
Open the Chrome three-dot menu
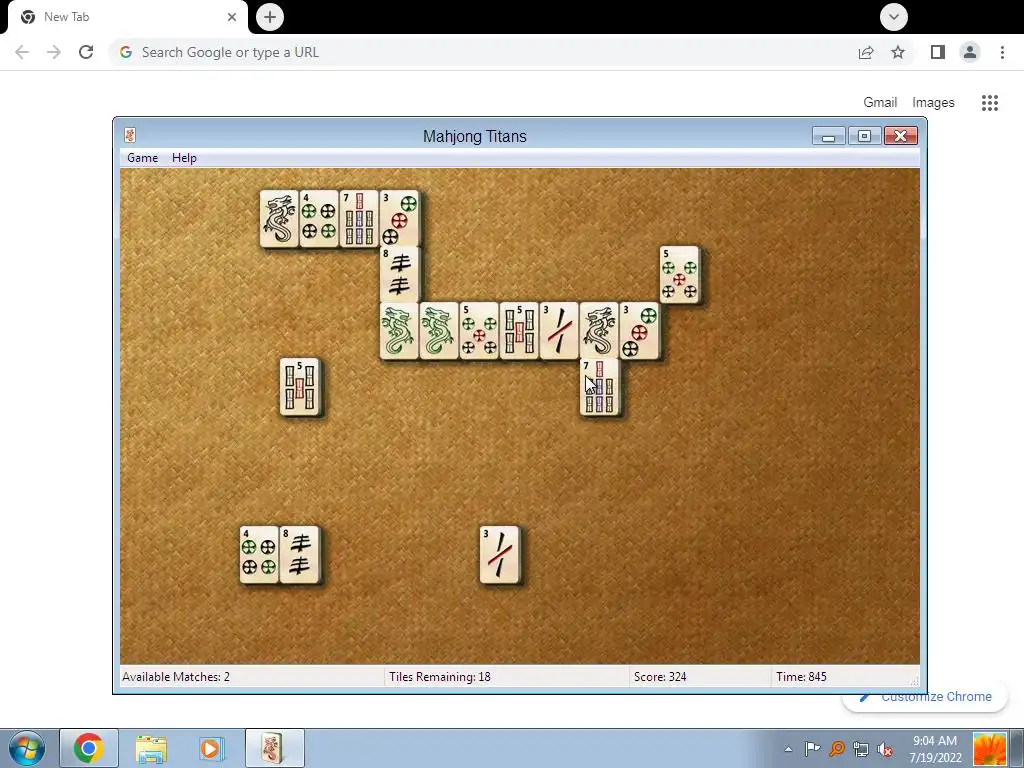click(1002, 52)
